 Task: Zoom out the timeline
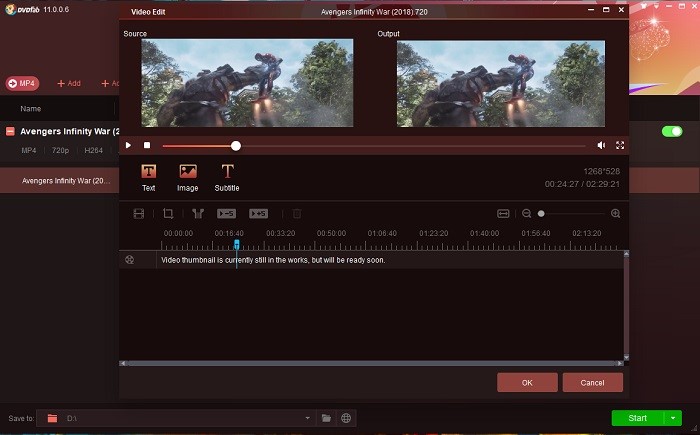click(527, 213)
